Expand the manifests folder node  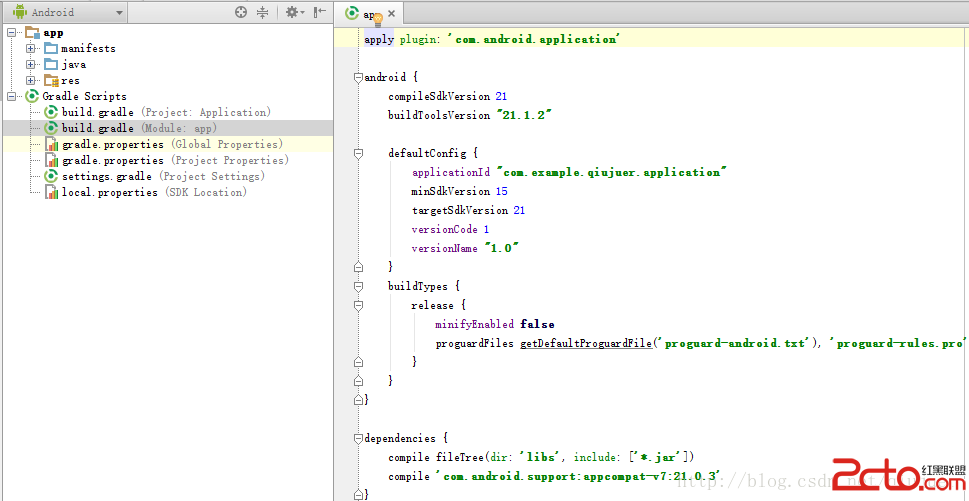[31, 48]
